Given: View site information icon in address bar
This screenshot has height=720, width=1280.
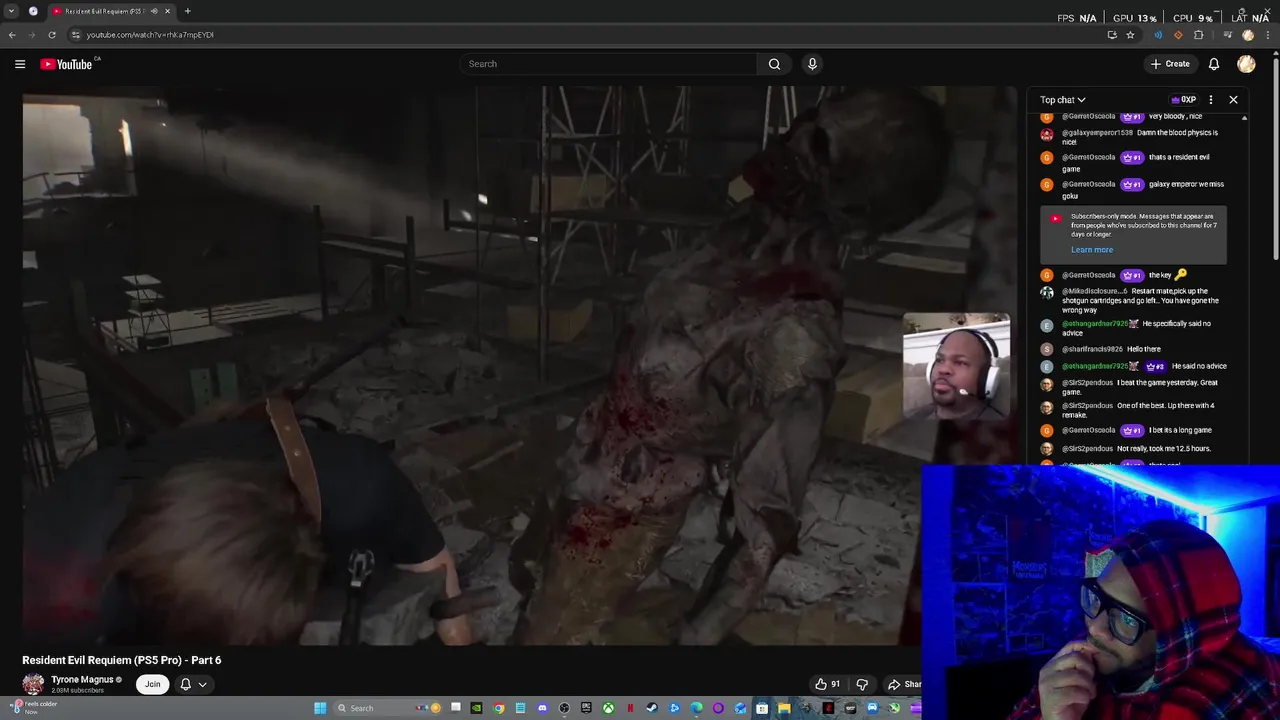Looking at the screenshot, I should (x=75, y=35).
